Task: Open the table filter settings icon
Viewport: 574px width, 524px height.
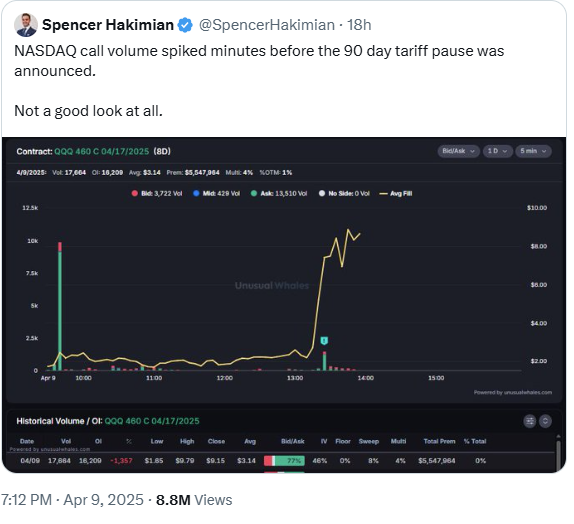Action: [529, 421]
